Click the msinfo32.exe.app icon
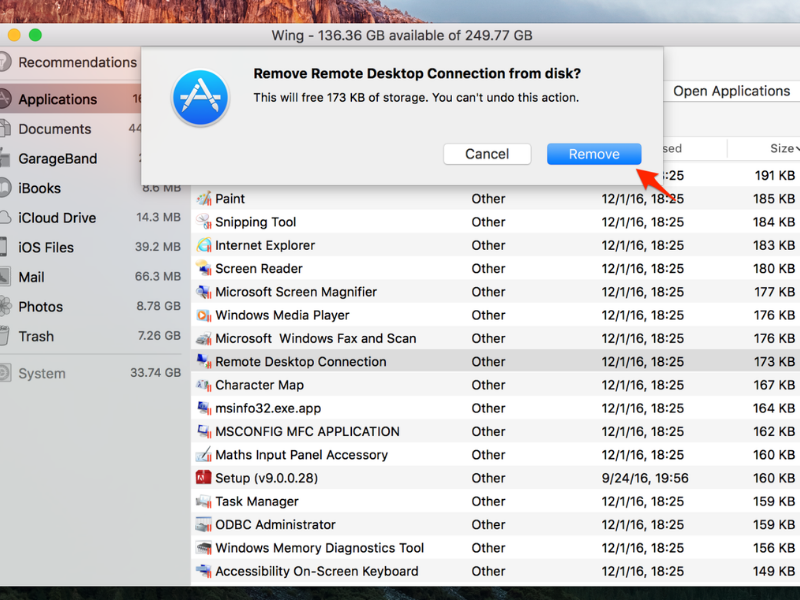Screen dimensions: 800x600 coord(204,408)
